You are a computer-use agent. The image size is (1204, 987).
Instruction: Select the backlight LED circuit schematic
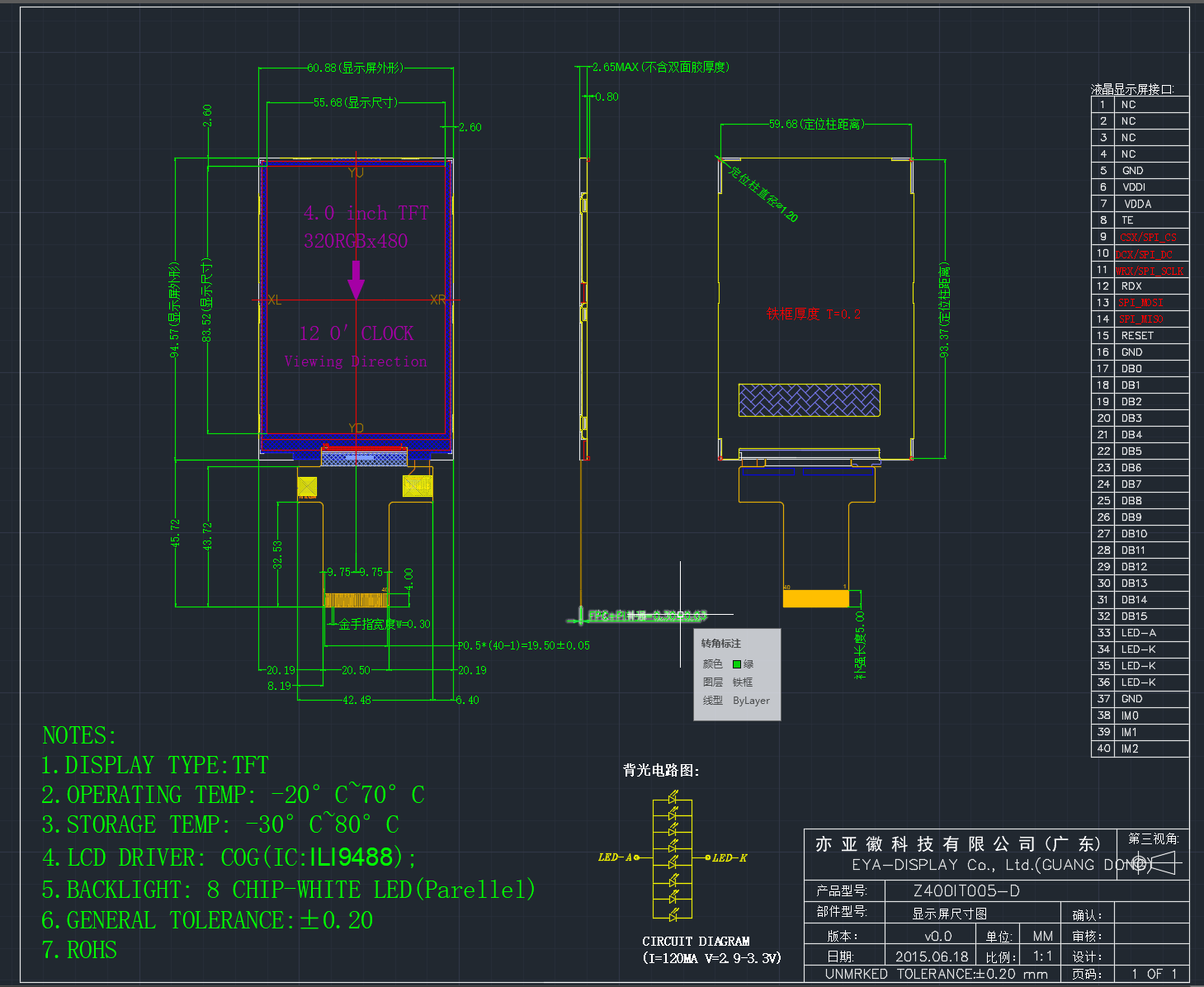click(x=673, y=856)
